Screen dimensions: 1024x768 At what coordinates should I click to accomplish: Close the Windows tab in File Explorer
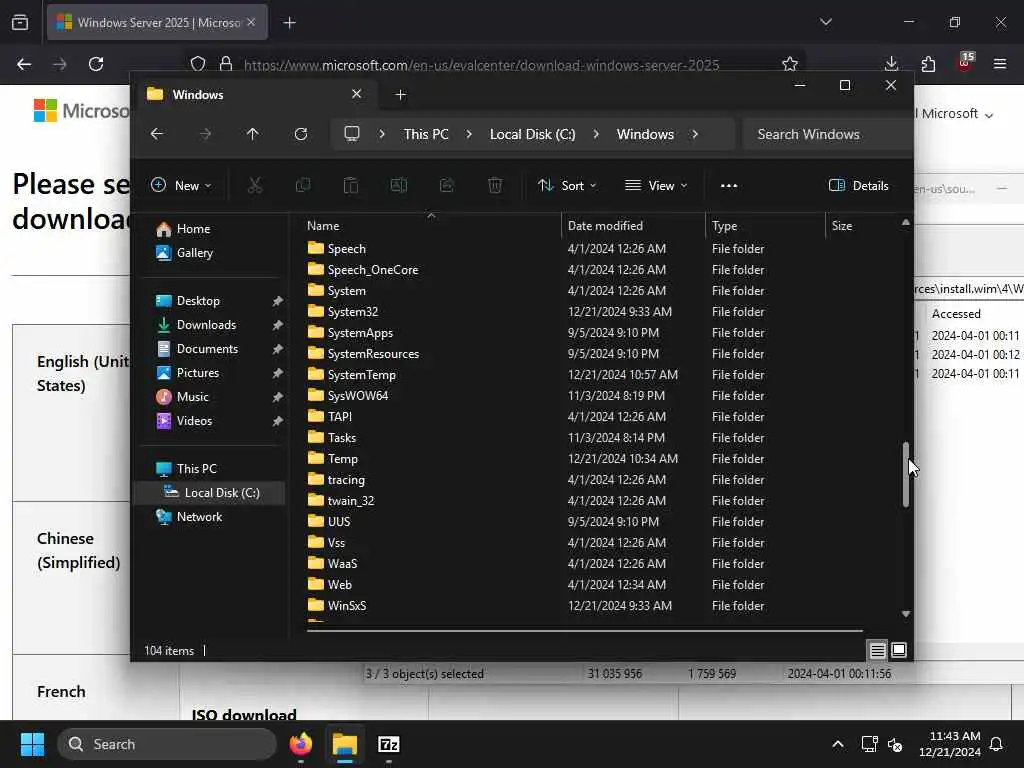click(357, 94)
